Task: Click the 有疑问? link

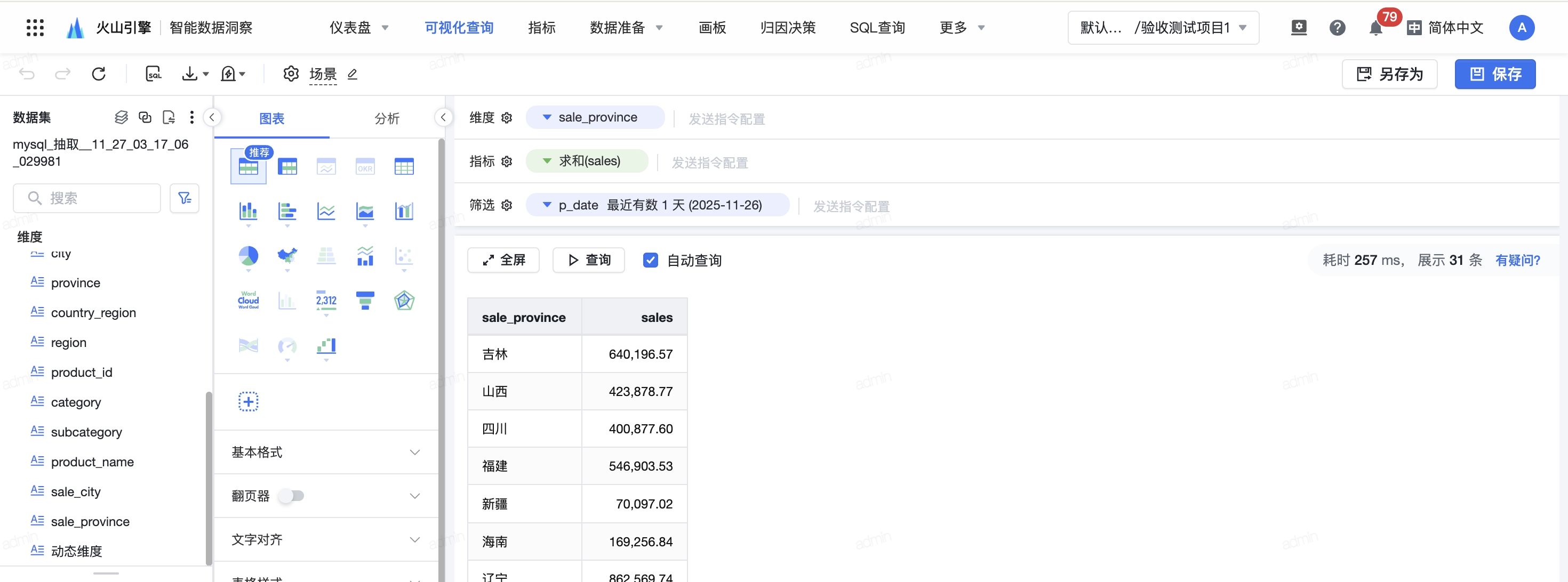Action: point(1517,260)
